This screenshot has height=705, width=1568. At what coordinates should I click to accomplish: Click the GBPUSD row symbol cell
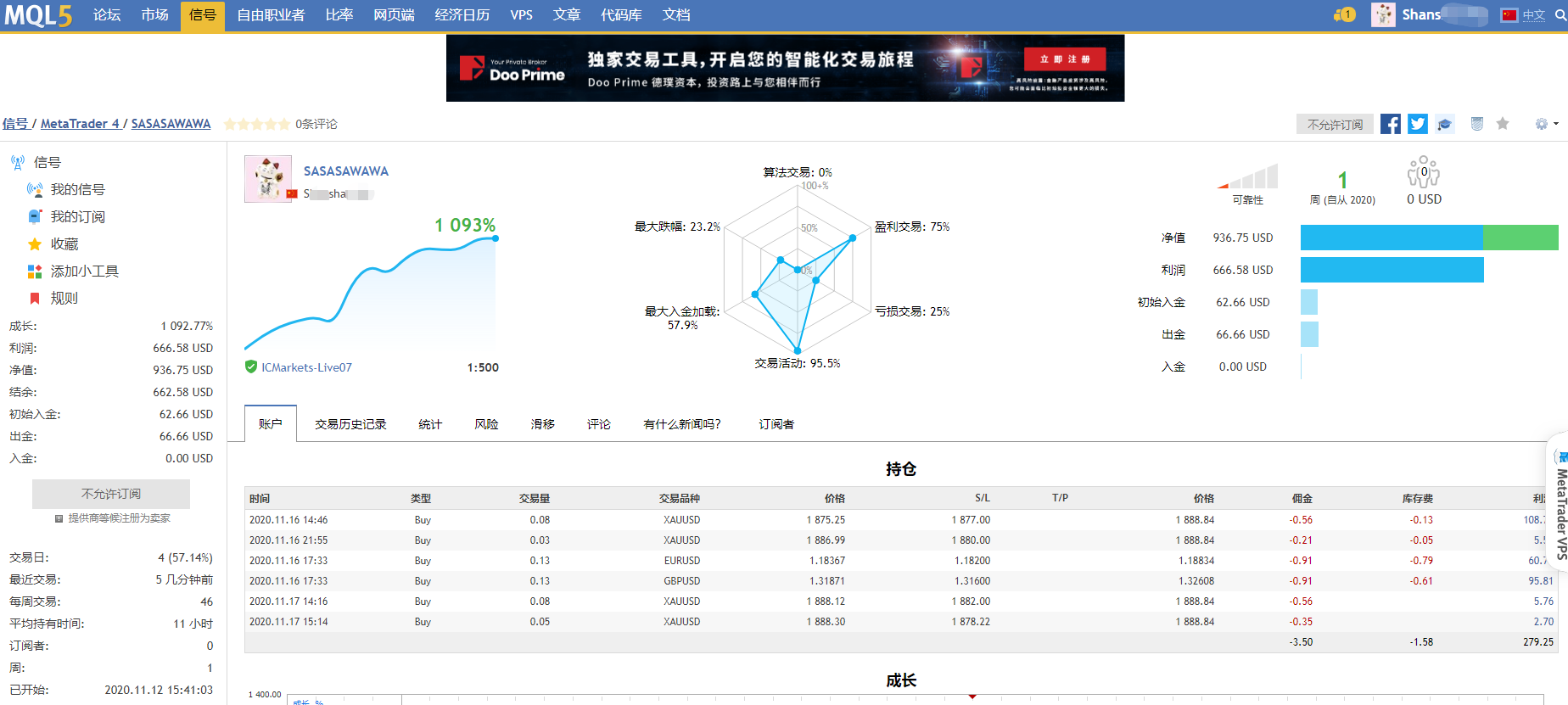point(682,581)
